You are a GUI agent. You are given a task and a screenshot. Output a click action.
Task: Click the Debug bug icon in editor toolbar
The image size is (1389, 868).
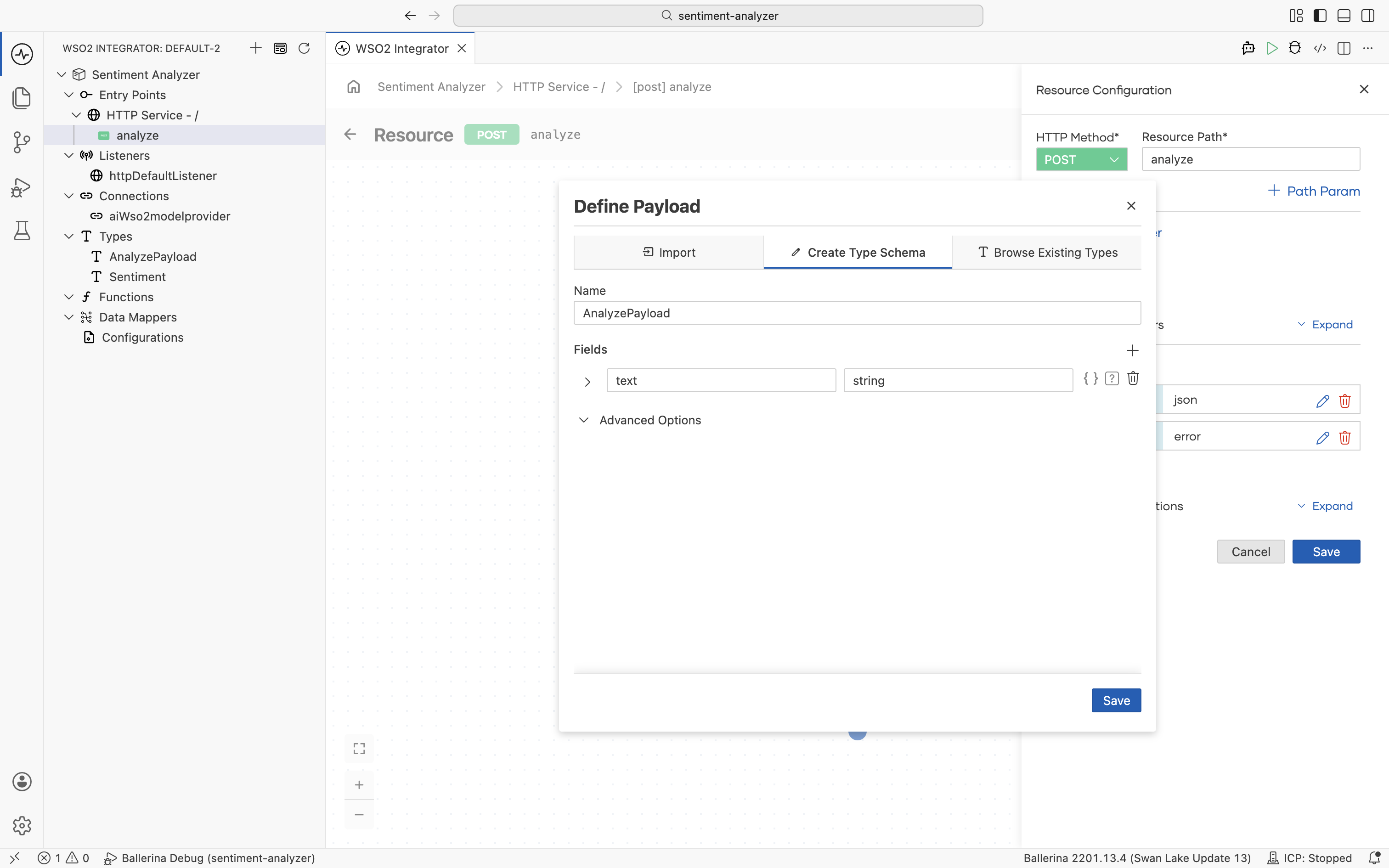1295,48
